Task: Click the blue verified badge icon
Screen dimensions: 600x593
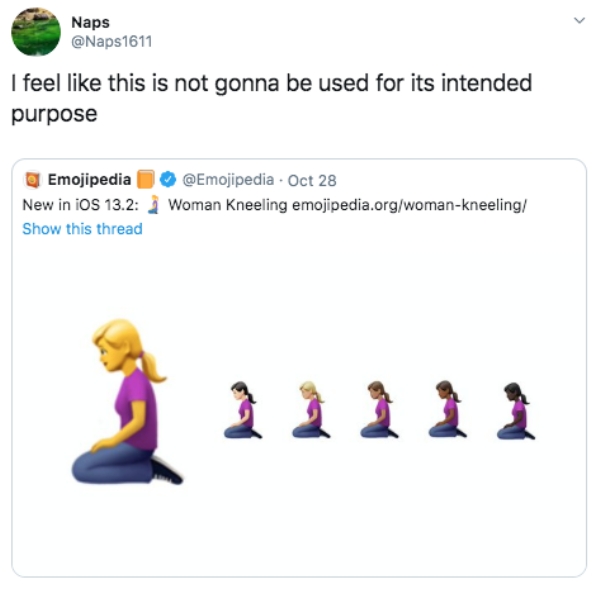Action: click(x=168, y=179)
